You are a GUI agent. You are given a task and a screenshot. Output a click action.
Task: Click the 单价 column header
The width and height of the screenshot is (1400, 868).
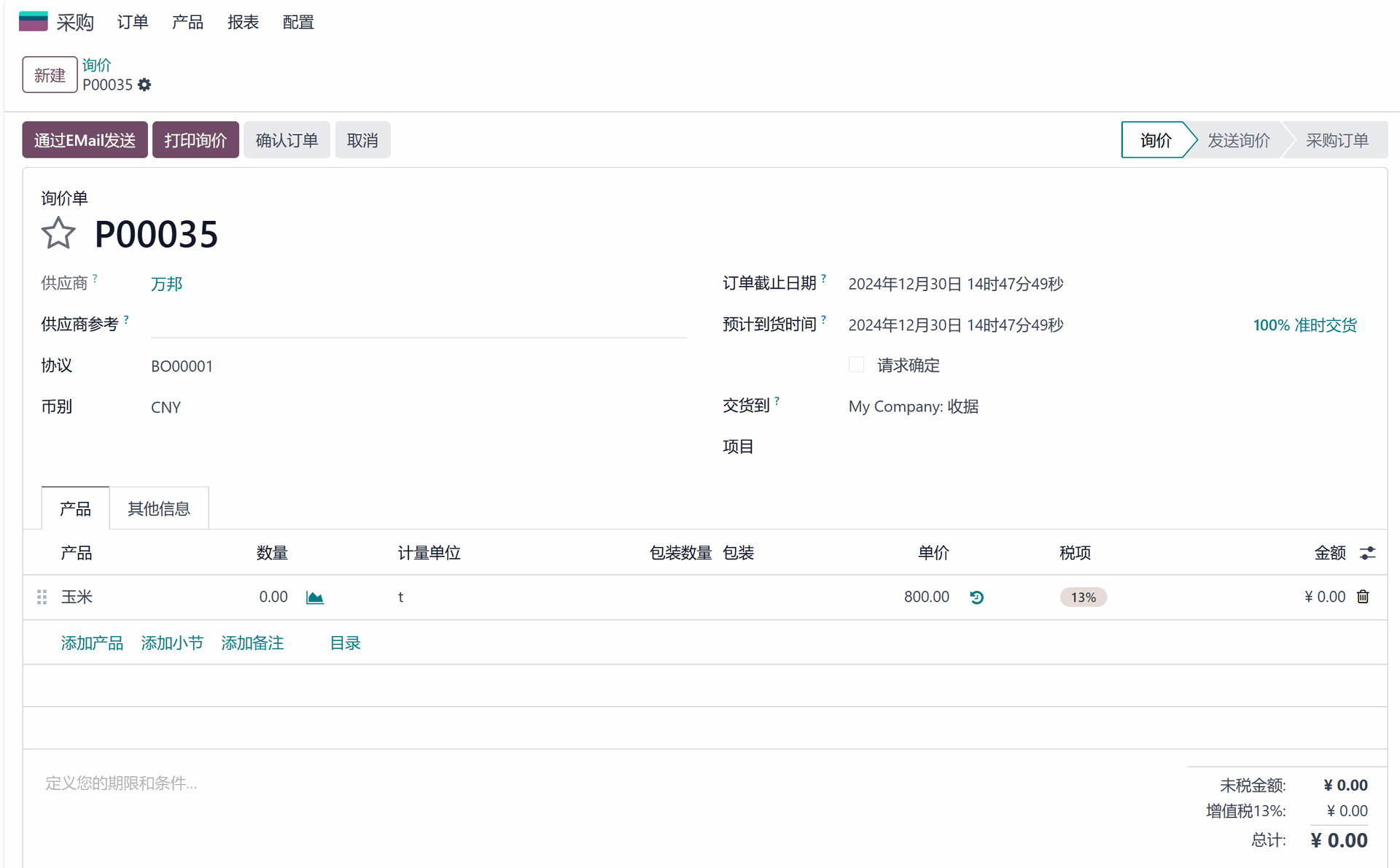click(x=933, y=553)
